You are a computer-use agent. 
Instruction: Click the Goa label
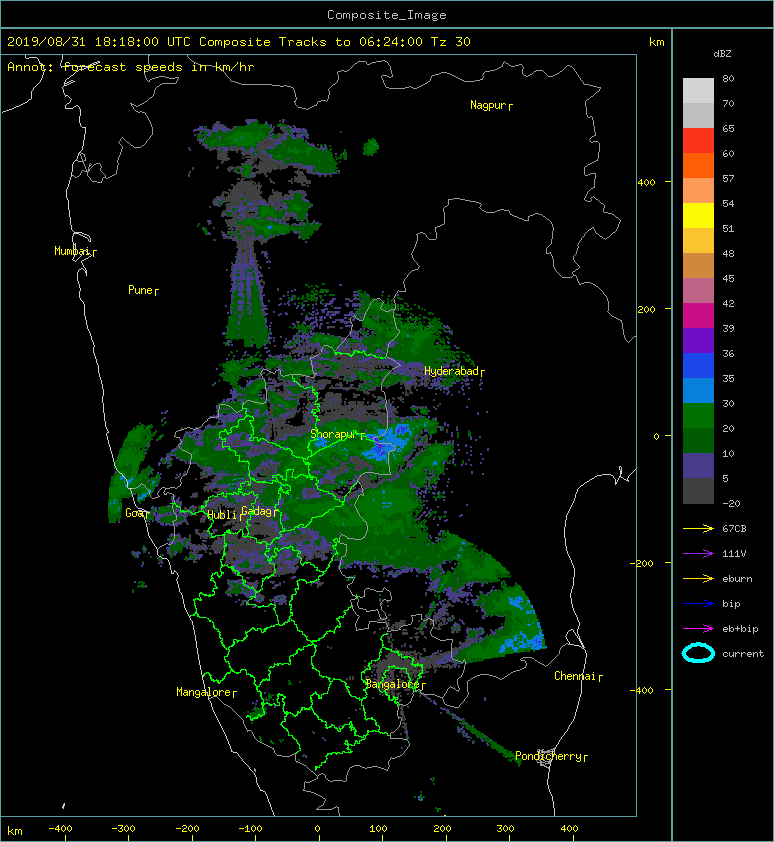click(135, 513)
